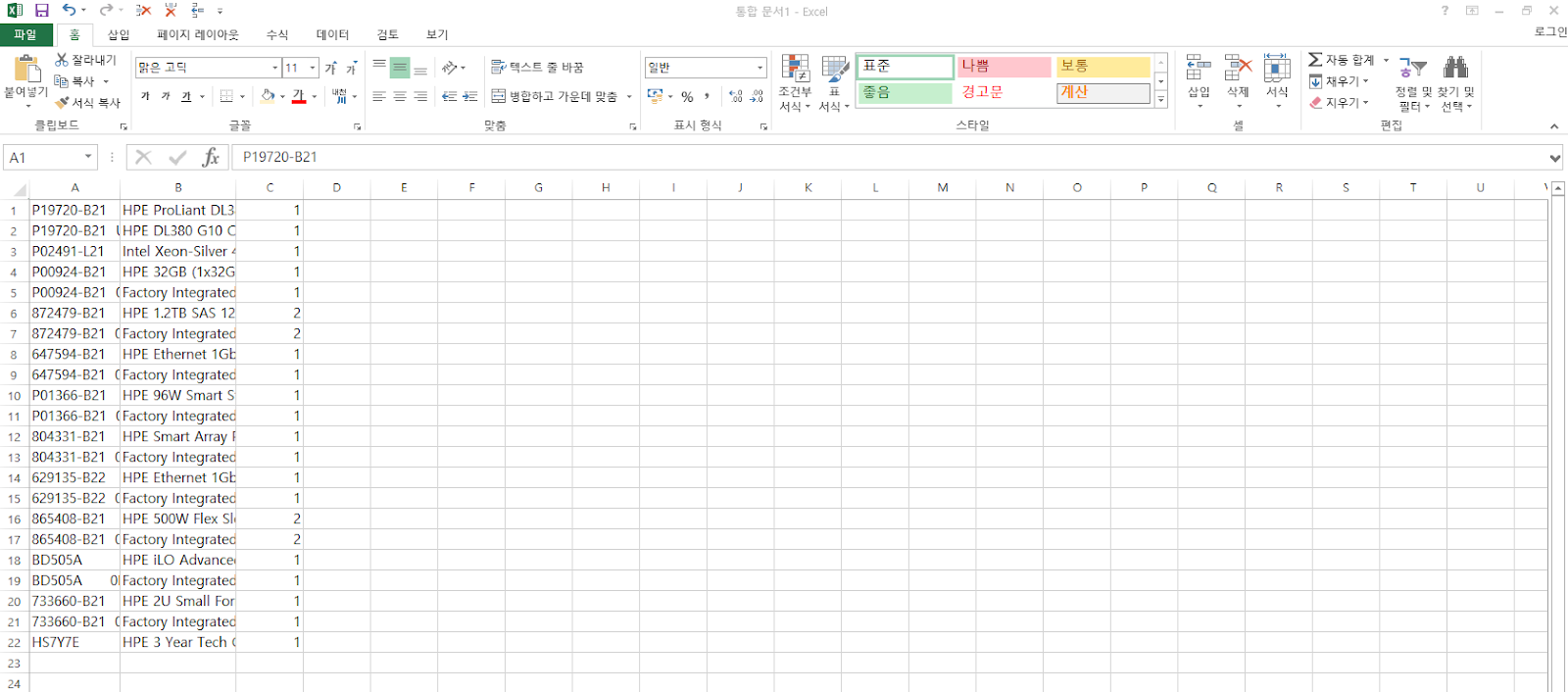Toggle bold formatting (가)
The height and width of the screenshot is (692, 1568).
(145, 96)
